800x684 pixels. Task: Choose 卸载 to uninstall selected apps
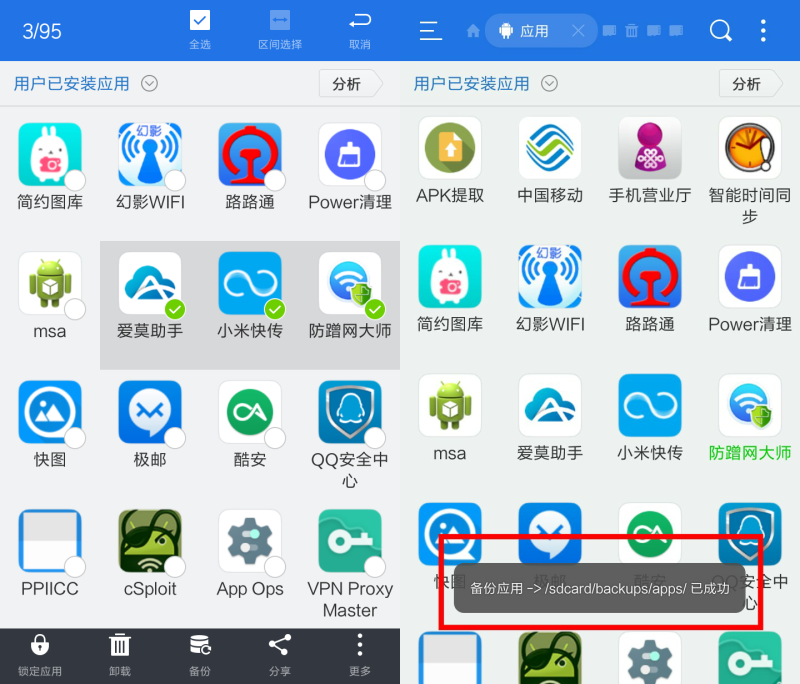coord(120,656)
